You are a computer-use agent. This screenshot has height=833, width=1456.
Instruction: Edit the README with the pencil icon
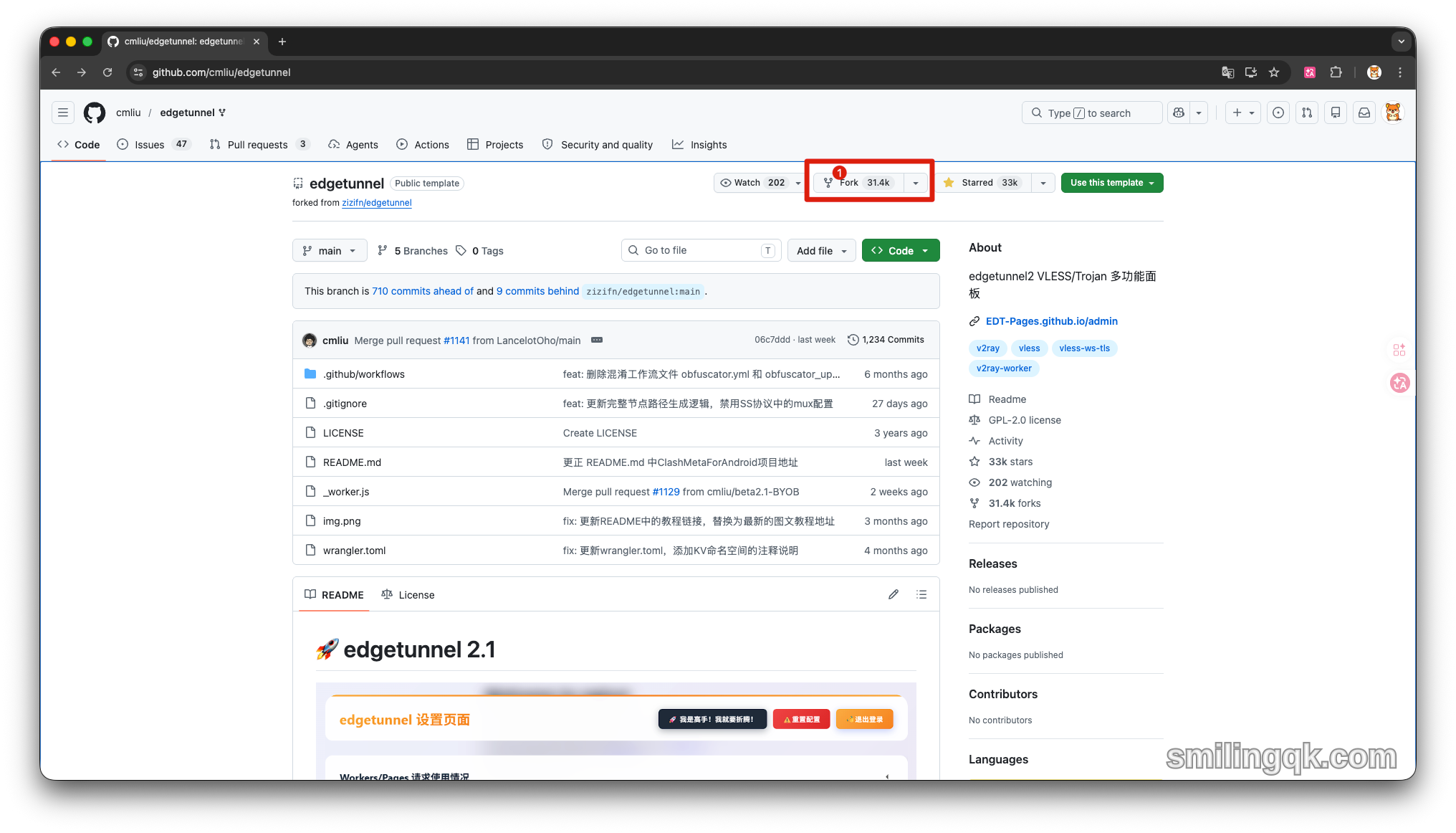tap(894, 594)
